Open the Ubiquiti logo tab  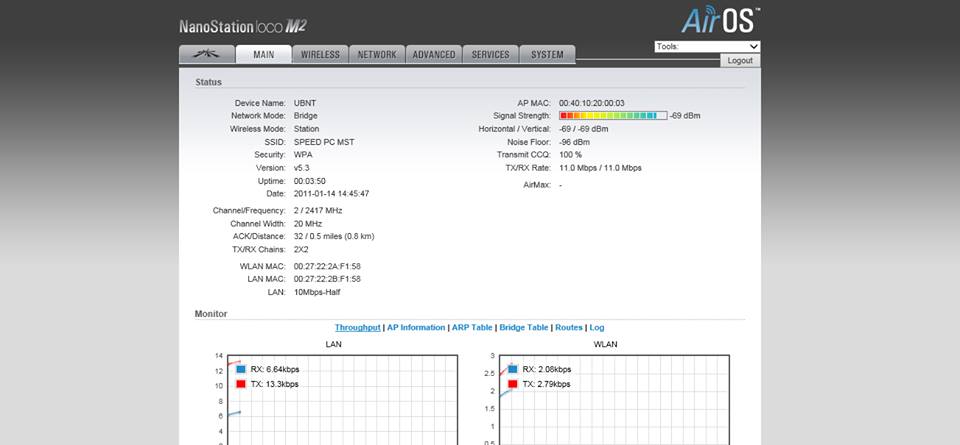pyautogui.click(x=207, y=54)
